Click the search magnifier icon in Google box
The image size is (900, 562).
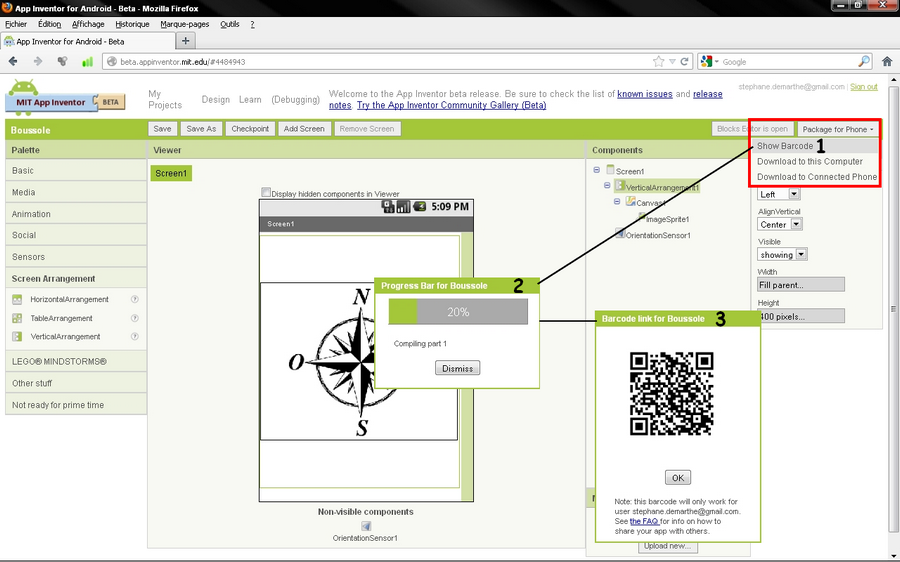coord(864,61)
